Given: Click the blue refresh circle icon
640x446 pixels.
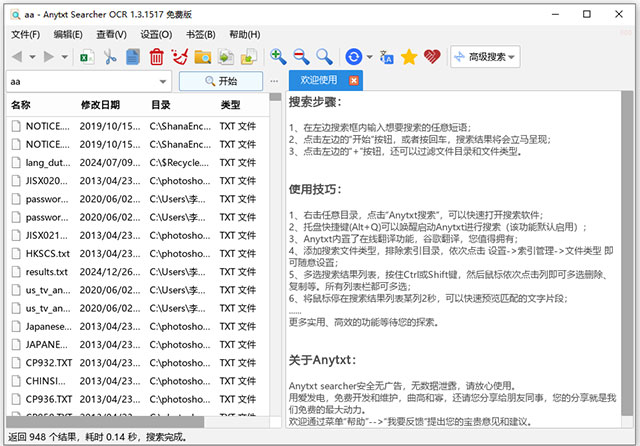Looking at the screenshot, I should point(353,57).
